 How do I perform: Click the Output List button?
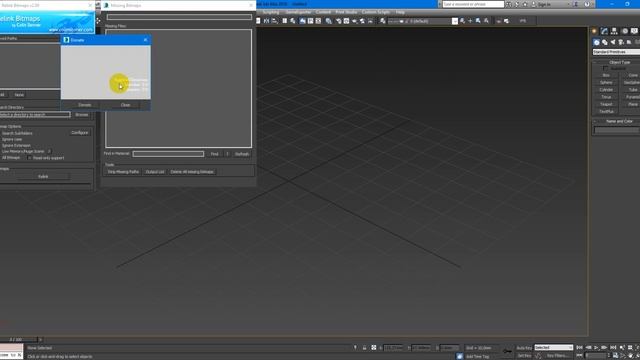[x=155, y=172]
